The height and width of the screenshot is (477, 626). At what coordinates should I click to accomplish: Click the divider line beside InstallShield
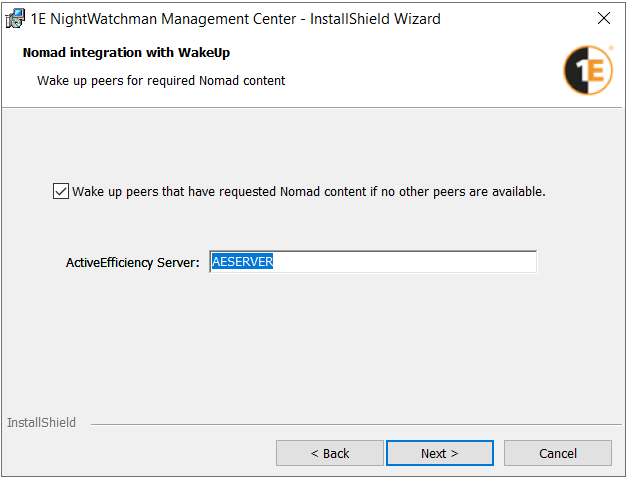point(350,424)
